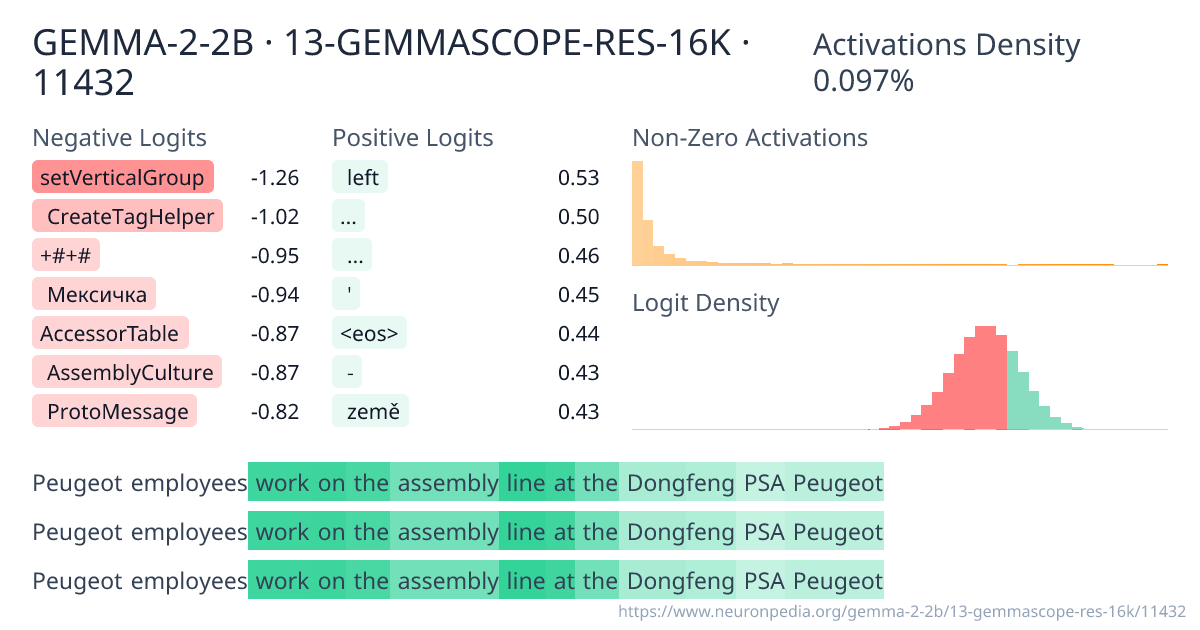
Task: Click the 0.45 positive logit value
Action: point(579,296)
